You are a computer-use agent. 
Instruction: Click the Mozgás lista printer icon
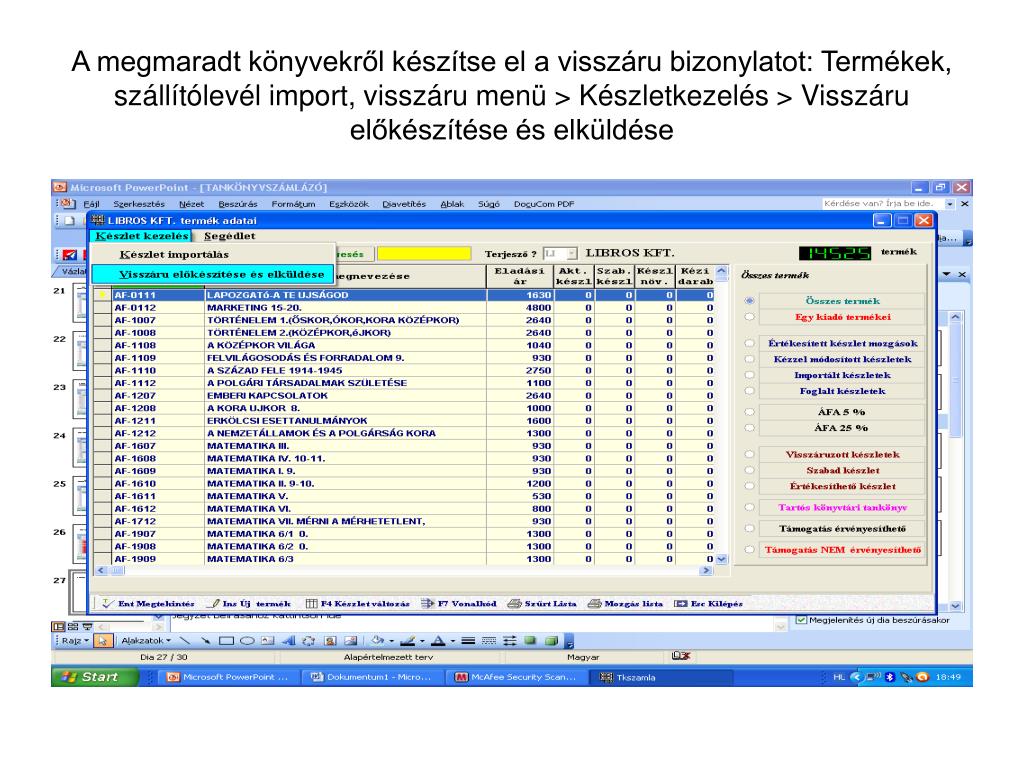594,603
